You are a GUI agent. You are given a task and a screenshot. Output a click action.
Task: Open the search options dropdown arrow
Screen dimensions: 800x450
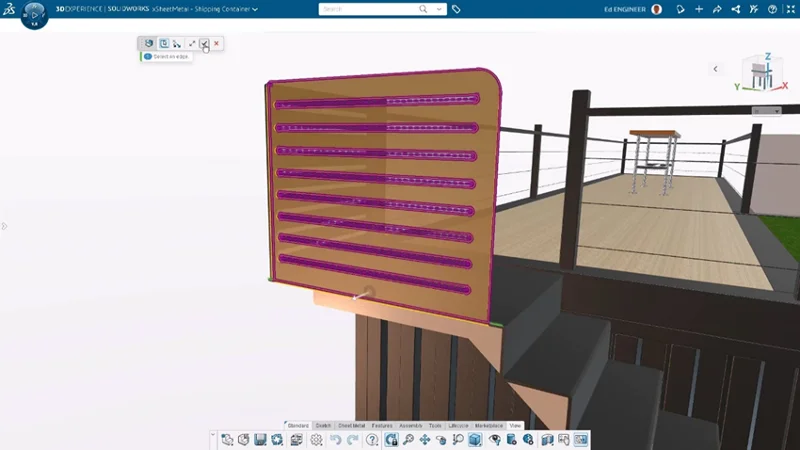coord(439,9)
